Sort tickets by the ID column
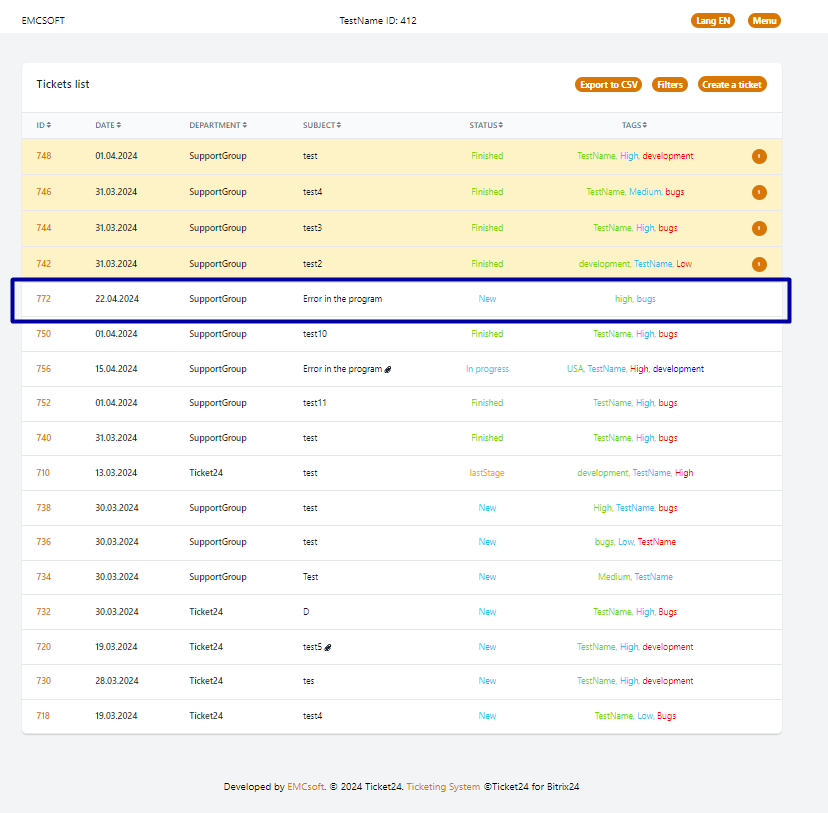The image size is (828, 813). coord(44,125)
